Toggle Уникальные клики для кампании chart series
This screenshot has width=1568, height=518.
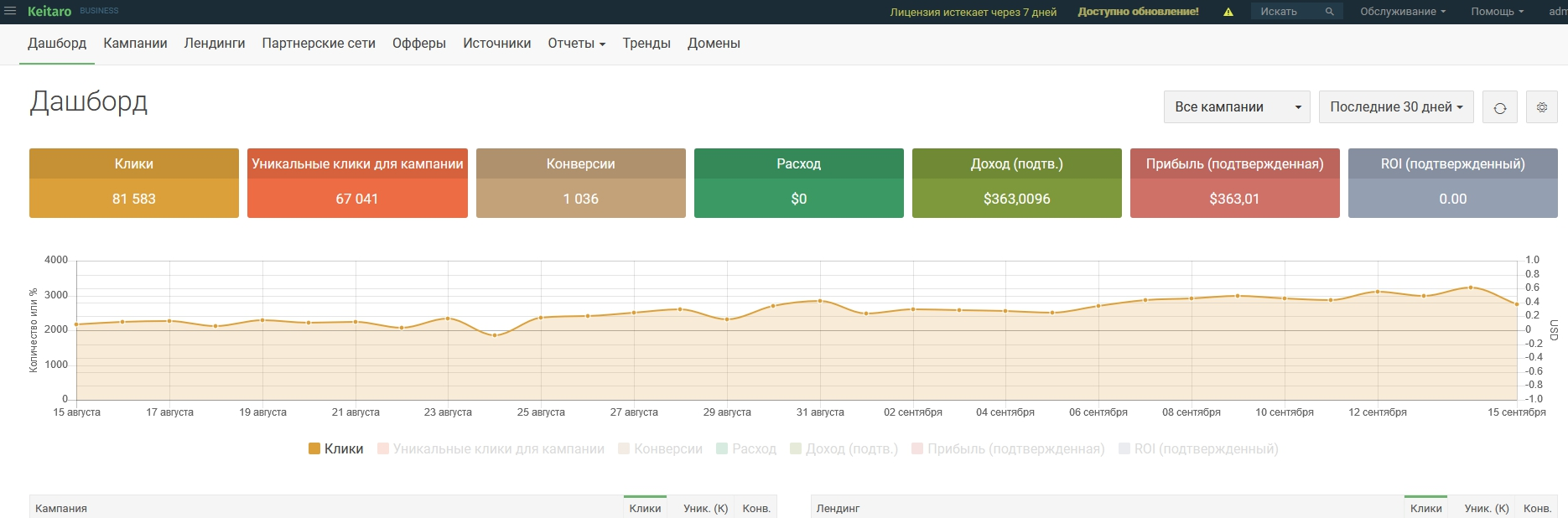[491, 449]
